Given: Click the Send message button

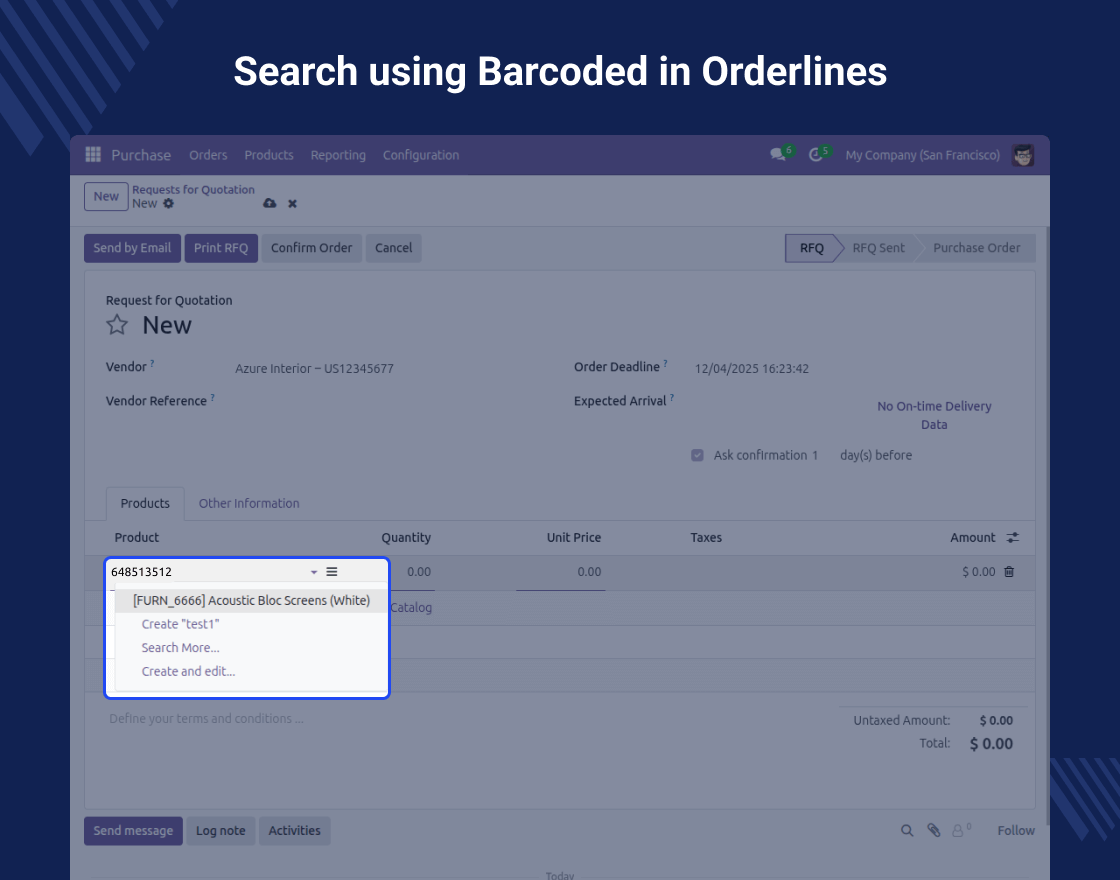Looking at the screenshot, I should tap(133, 831).
